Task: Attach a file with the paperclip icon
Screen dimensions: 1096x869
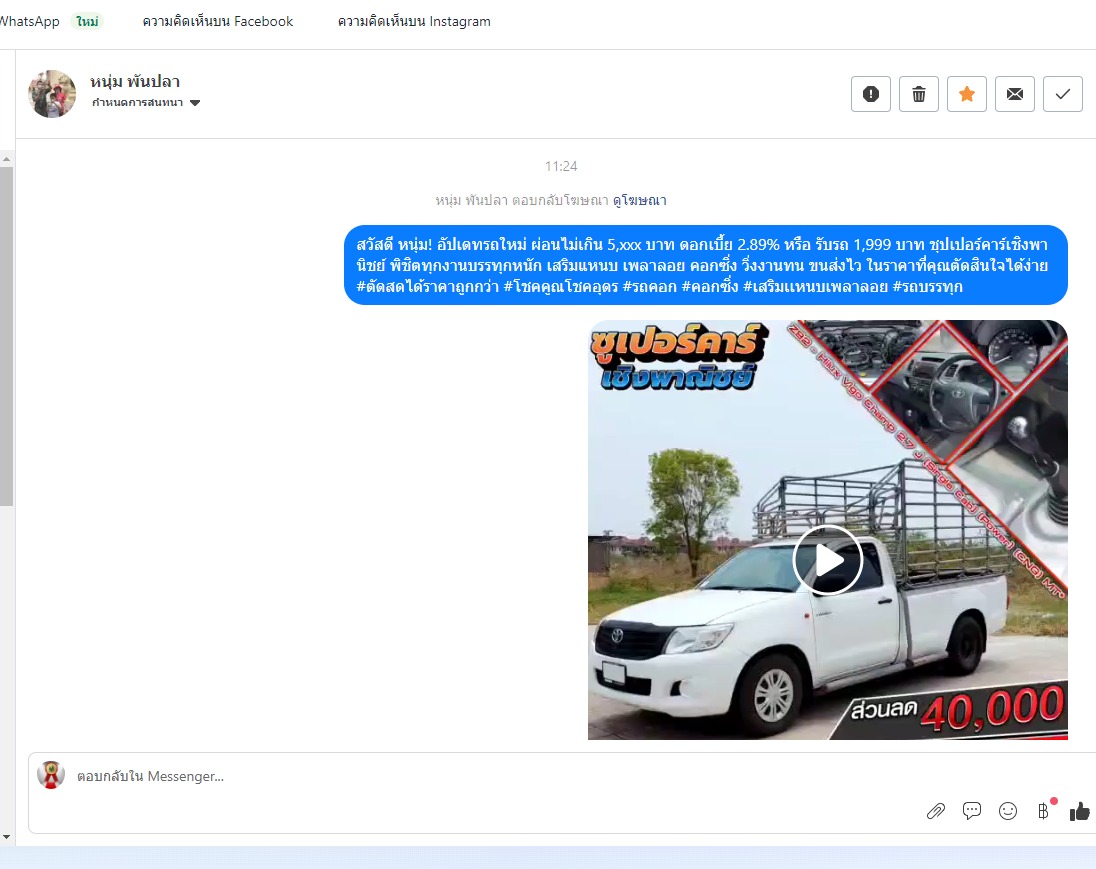Action: click(x=936, y=811)
